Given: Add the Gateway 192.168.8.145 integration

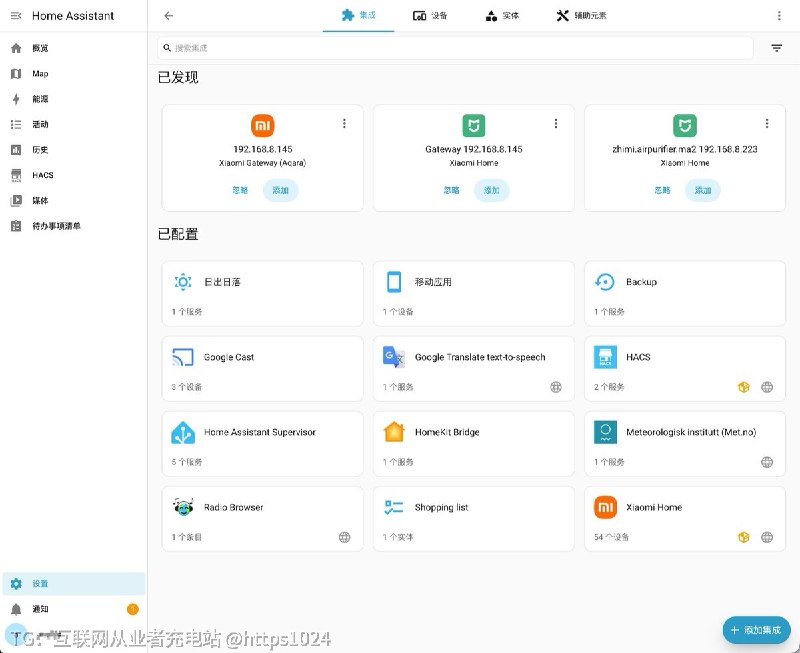Looking at the screenshot, I should [x=492, y=190].
